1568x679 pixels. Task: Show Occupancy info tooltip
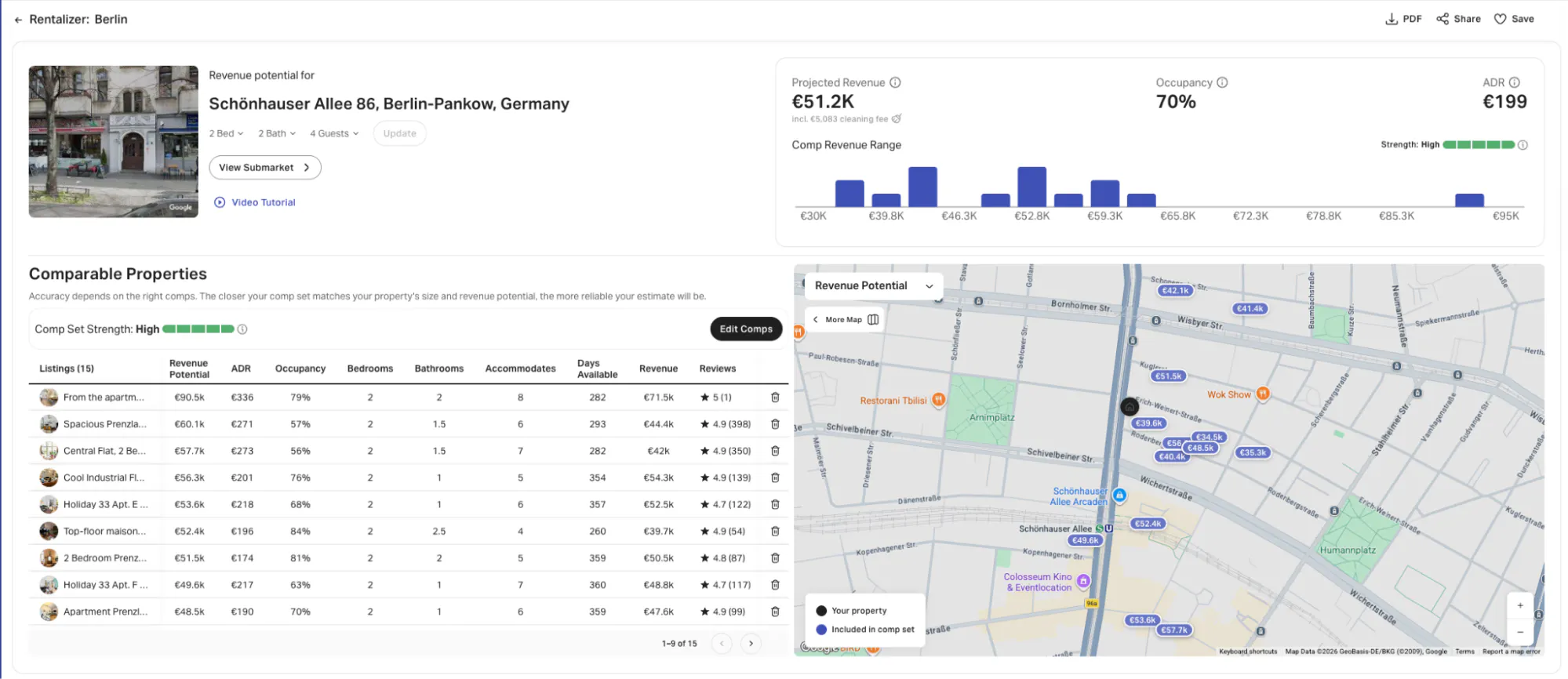point(1222,82)
